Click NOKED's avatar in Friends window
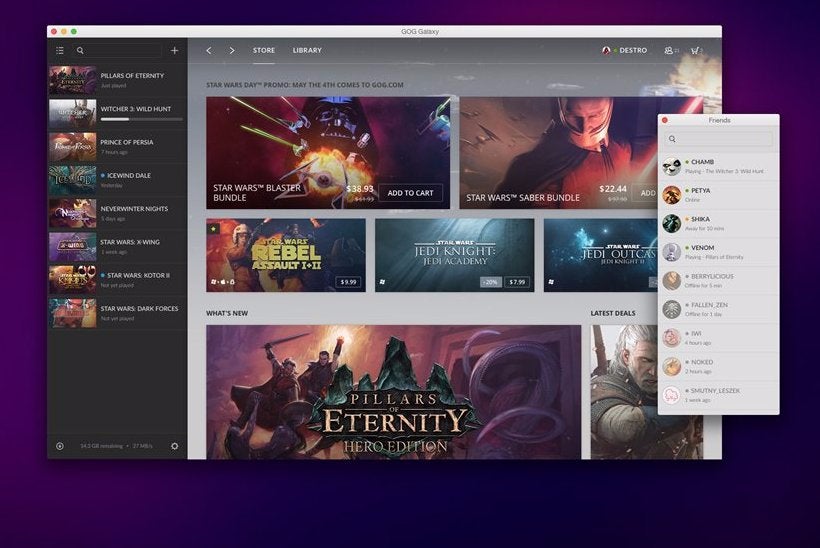The image size is (820, 548). pos(671,367)
